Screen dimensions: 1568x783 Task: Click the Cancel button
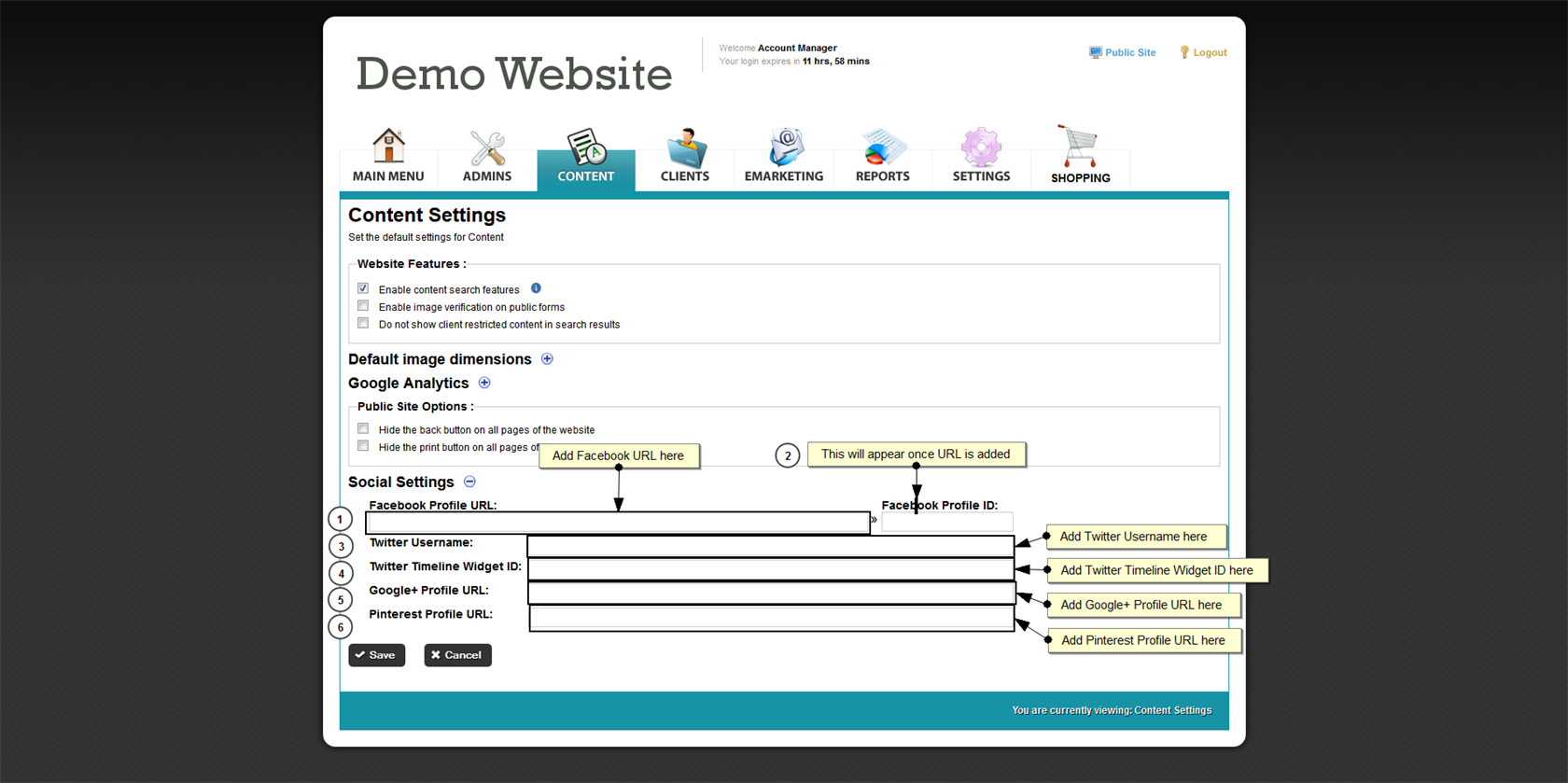point(457,655)
